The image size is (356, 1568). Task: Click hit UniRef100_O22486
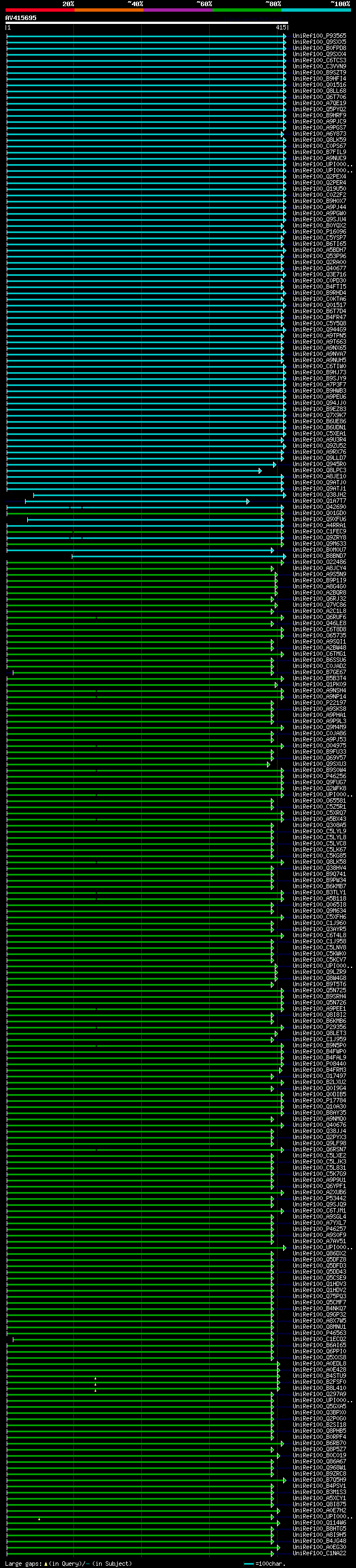(x=319, y=562)
